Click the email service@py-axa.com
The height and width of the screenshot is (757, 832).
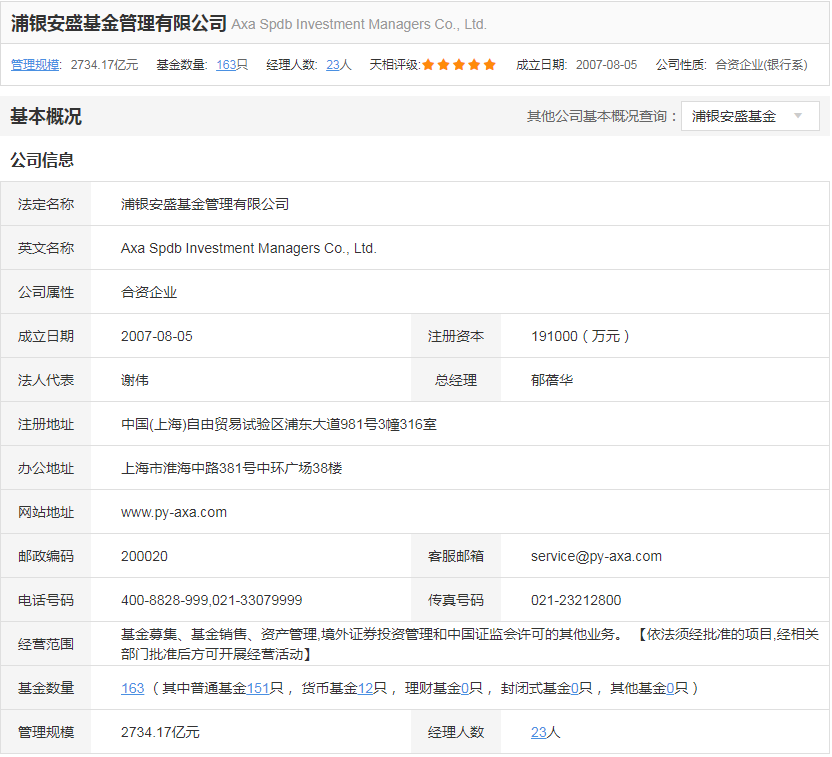[596, 556]
